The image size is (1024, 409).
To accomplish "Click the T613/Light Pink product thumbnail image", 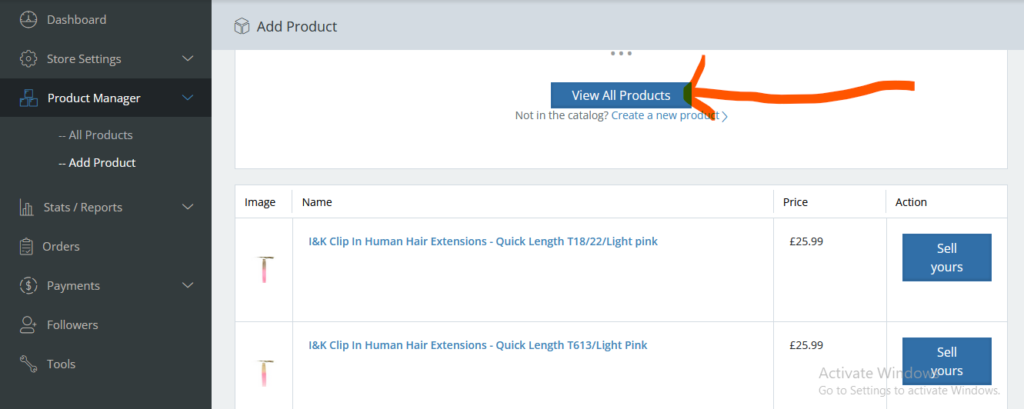I will click(265, 373).
